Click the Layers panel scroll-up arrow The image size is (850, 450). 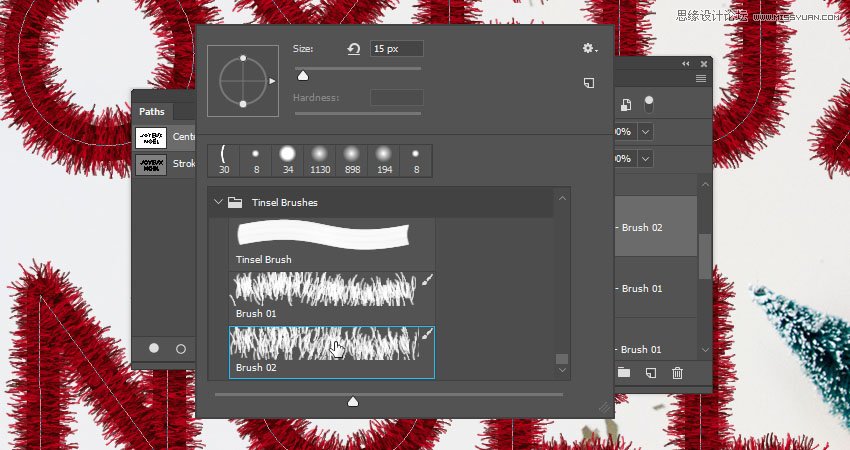pyautogui.click(x=705, y=185)
